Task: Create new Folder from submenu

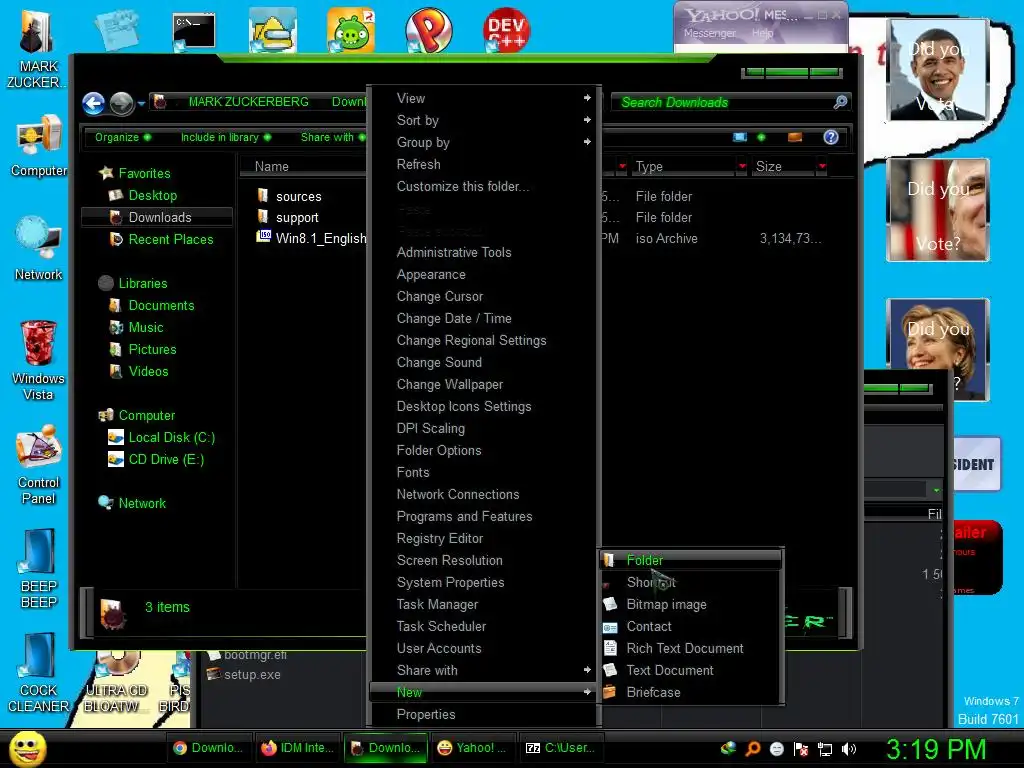Action: point(691,560)
